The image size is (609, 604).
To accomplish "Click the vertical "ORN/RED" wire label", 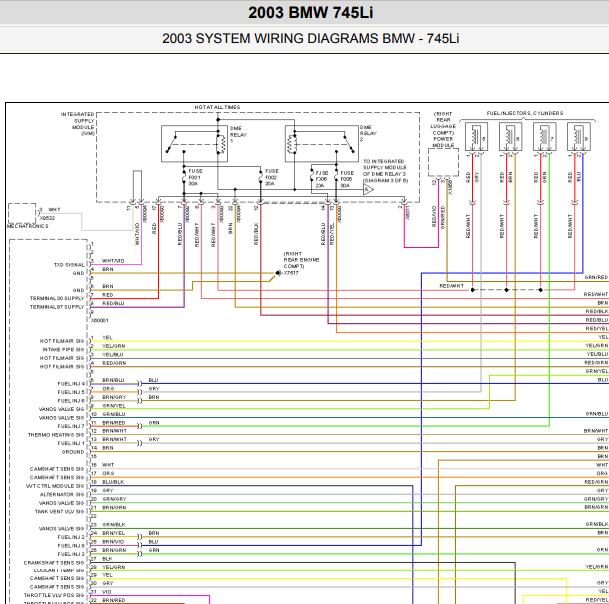I will click(443, 218).
